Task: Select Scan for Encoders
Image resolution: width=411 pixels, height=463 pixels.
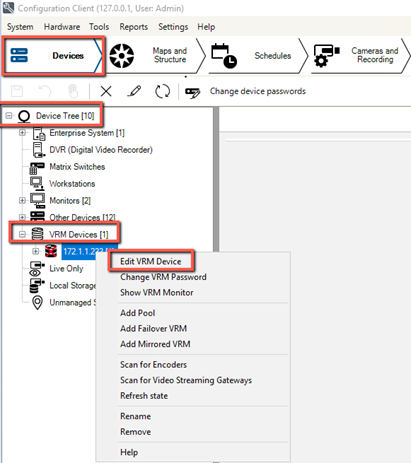Action: click(153, 365)
